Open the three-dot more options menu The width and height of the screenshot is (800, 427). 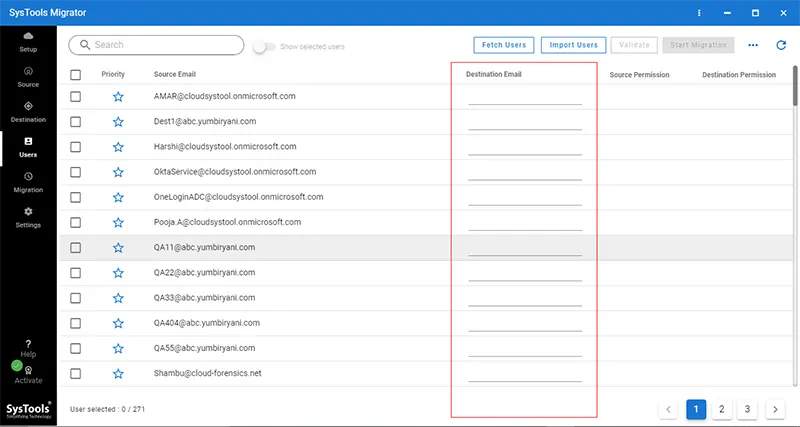coord(753,45)
